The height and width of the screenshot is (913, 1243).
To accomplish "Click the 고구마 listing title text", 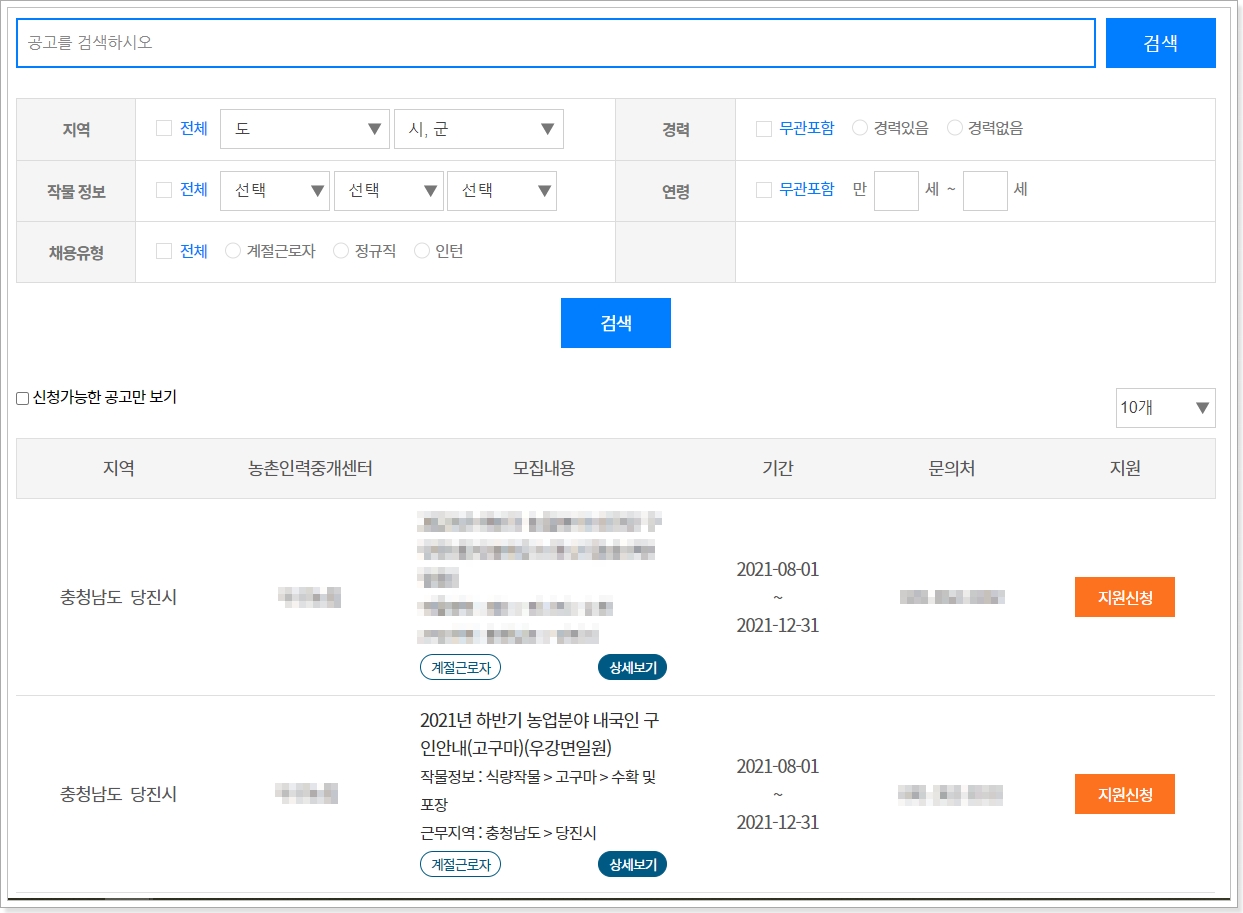I will 540,735.
